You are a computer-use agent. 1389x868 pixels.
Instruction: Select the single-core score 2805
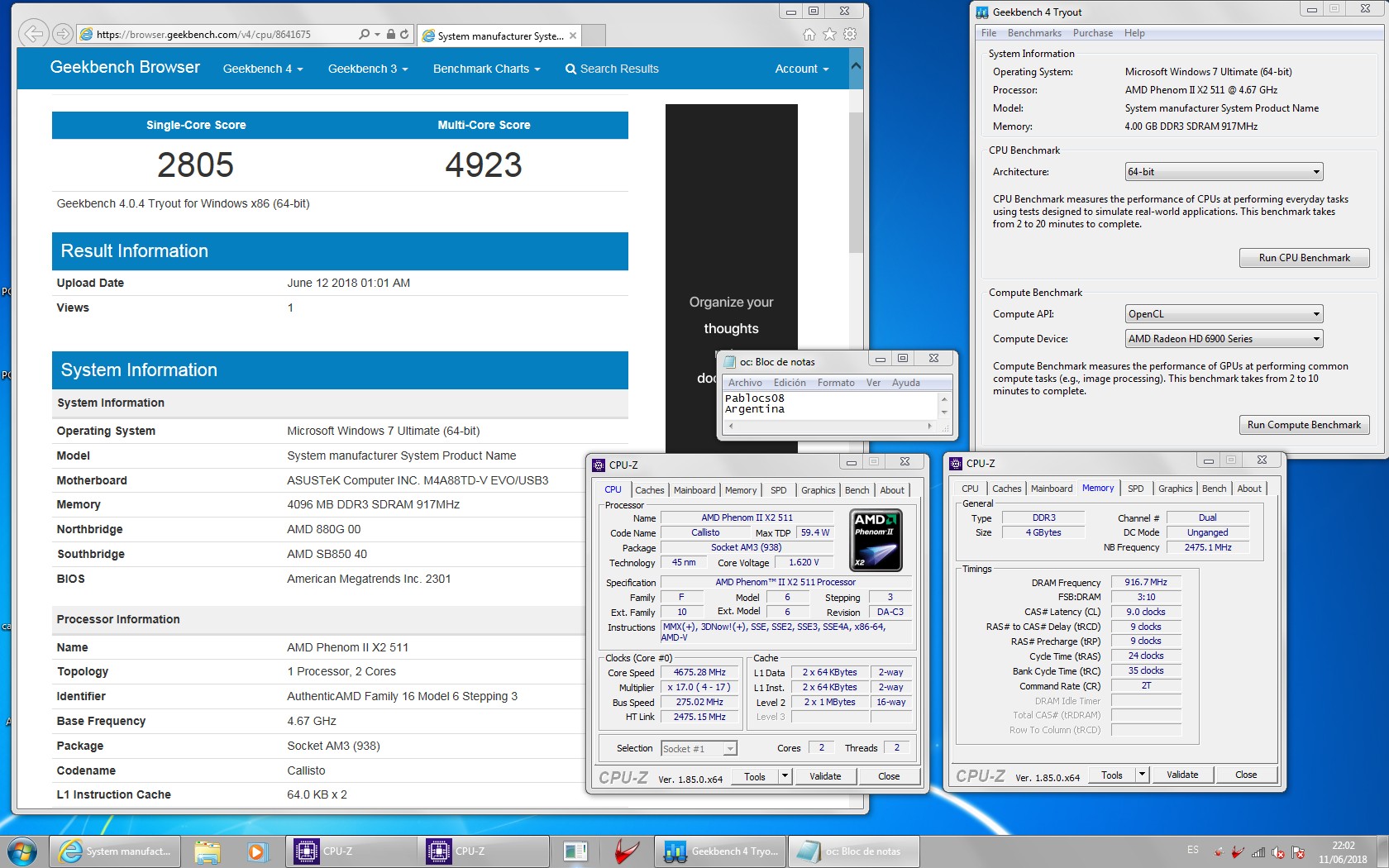click(196, 165)
